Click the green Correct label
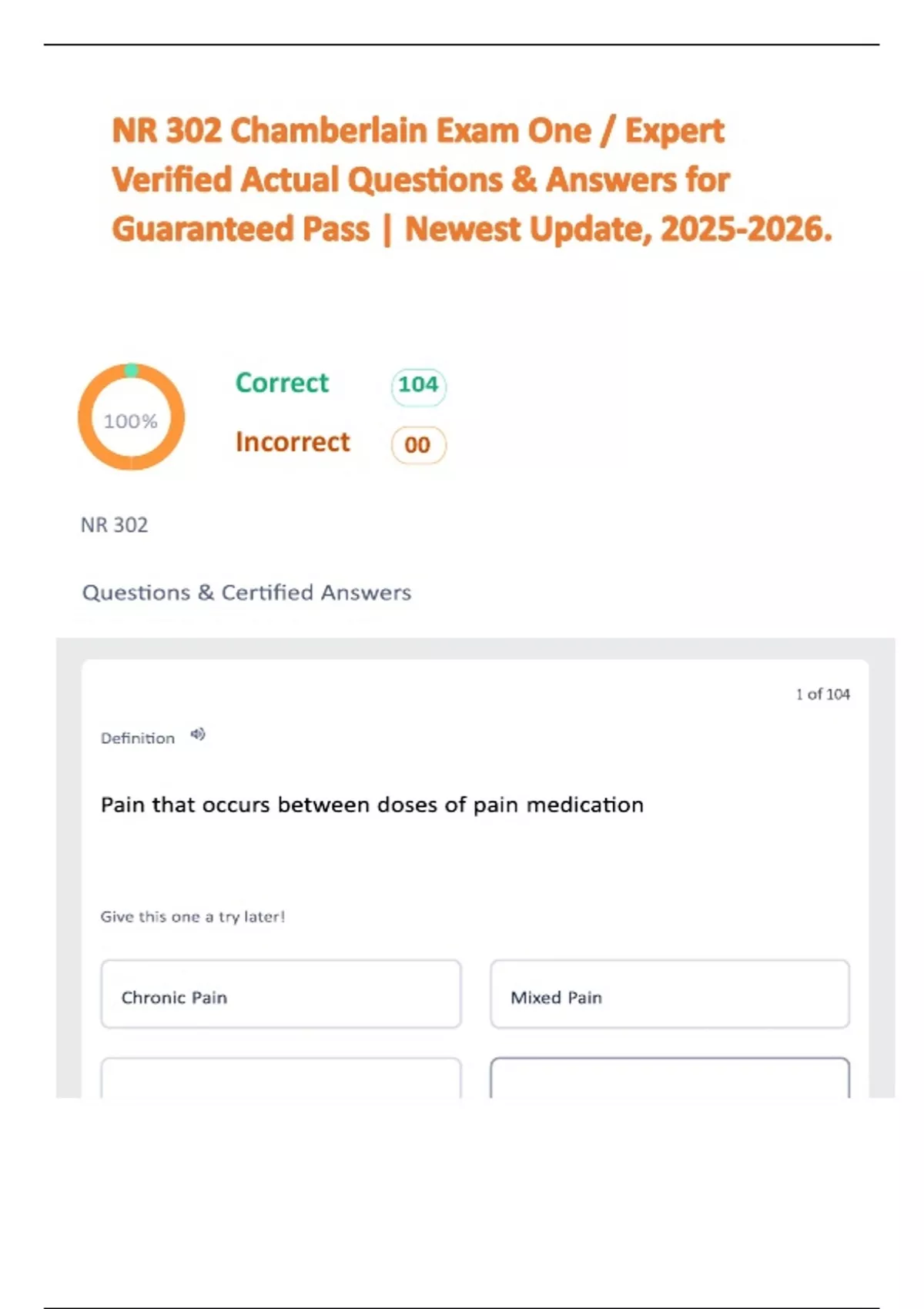 (x=282, y=383)
